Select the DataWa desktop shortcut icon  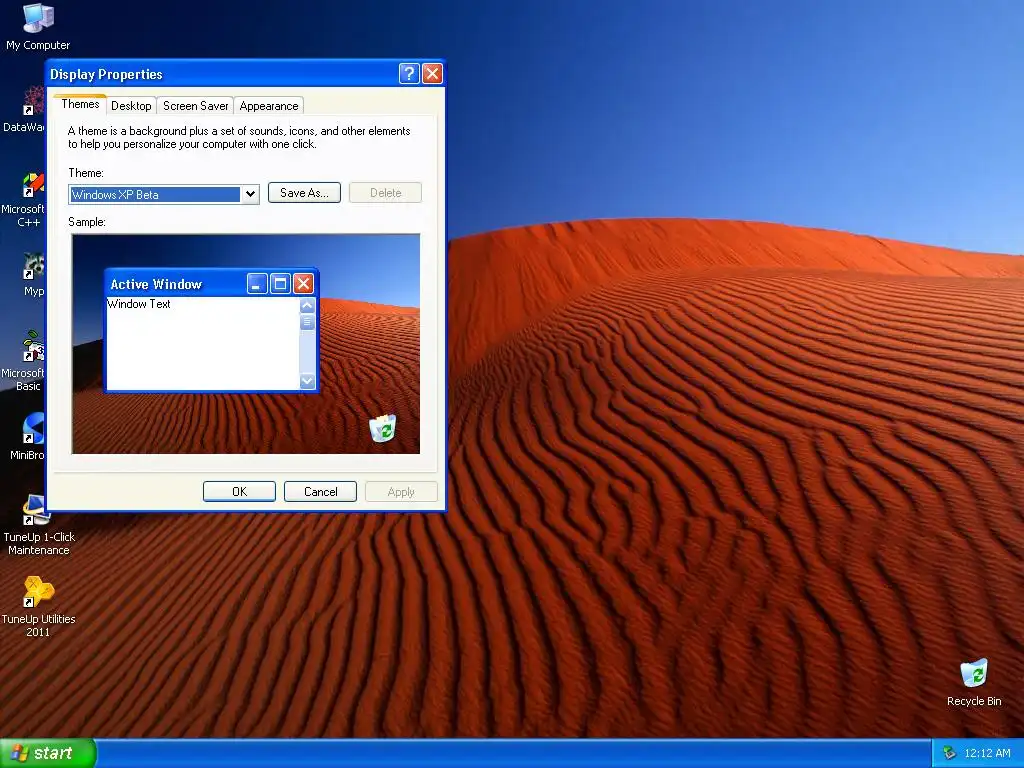point(26,108)
